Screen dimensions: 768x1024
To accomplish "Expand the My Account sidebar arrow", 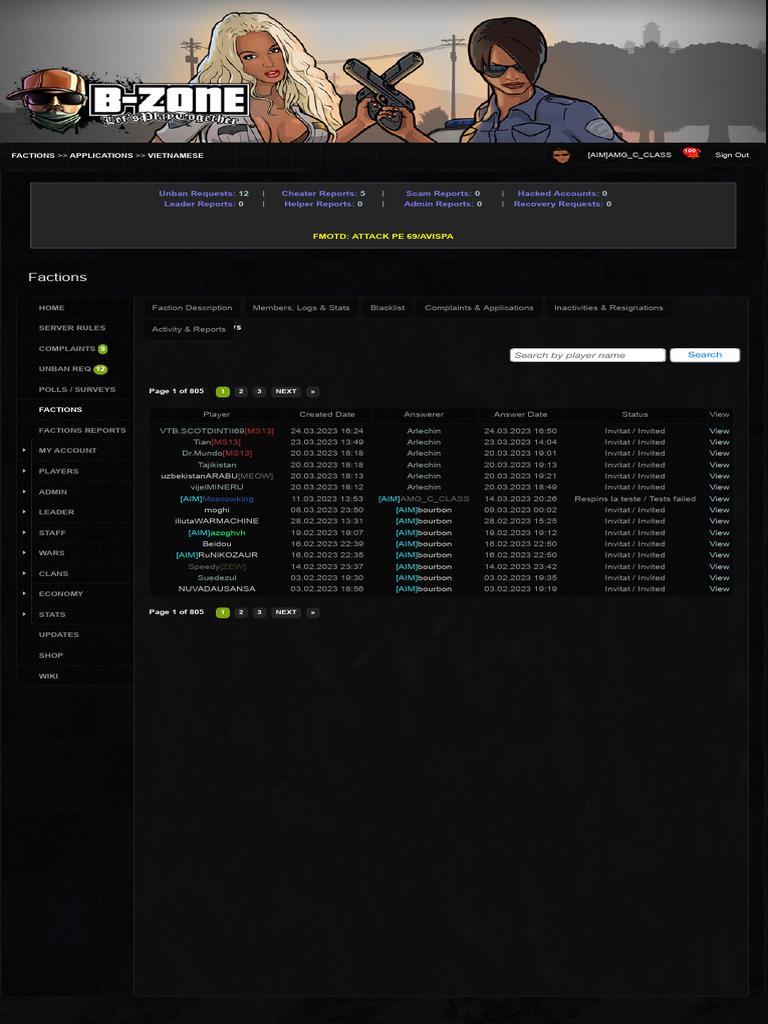I will point(25,451).
